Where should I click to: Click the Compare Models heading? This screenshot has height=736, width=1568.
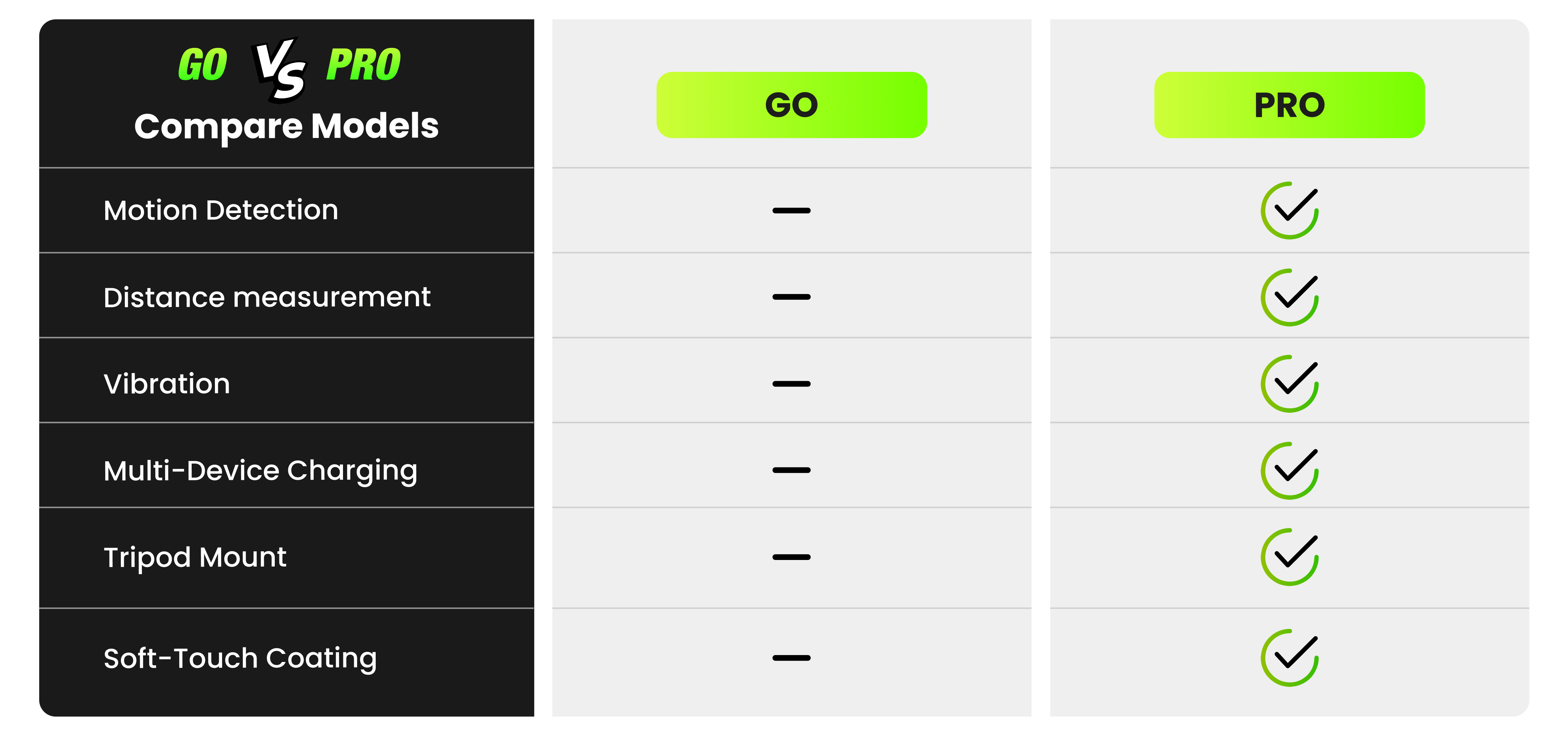286,126
